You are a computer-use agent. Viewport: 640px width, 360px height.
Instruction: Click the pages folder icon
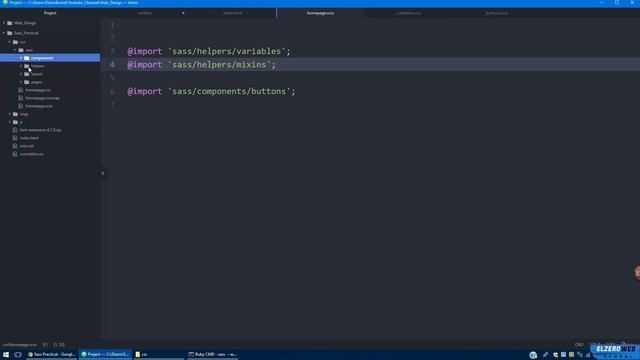coord(27,82)
